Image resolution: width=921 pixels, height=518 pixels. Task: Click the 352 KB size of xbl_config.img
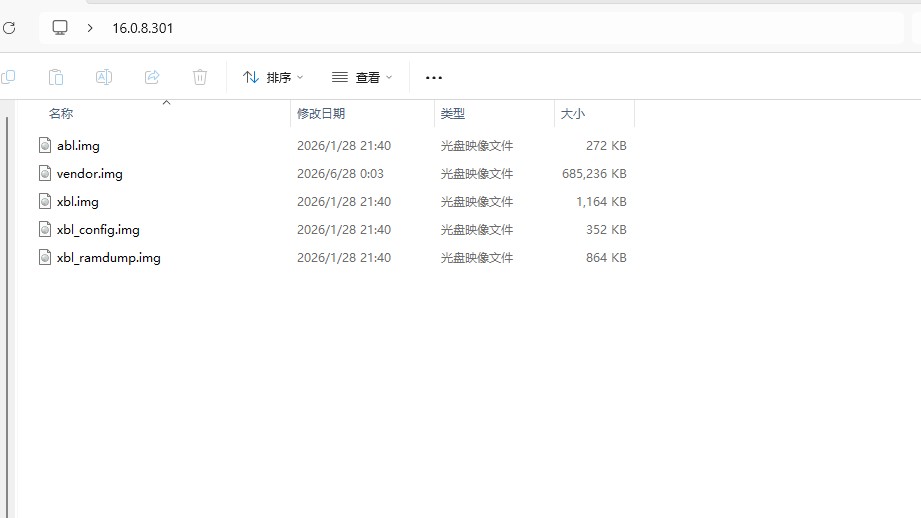click(606, 230)
